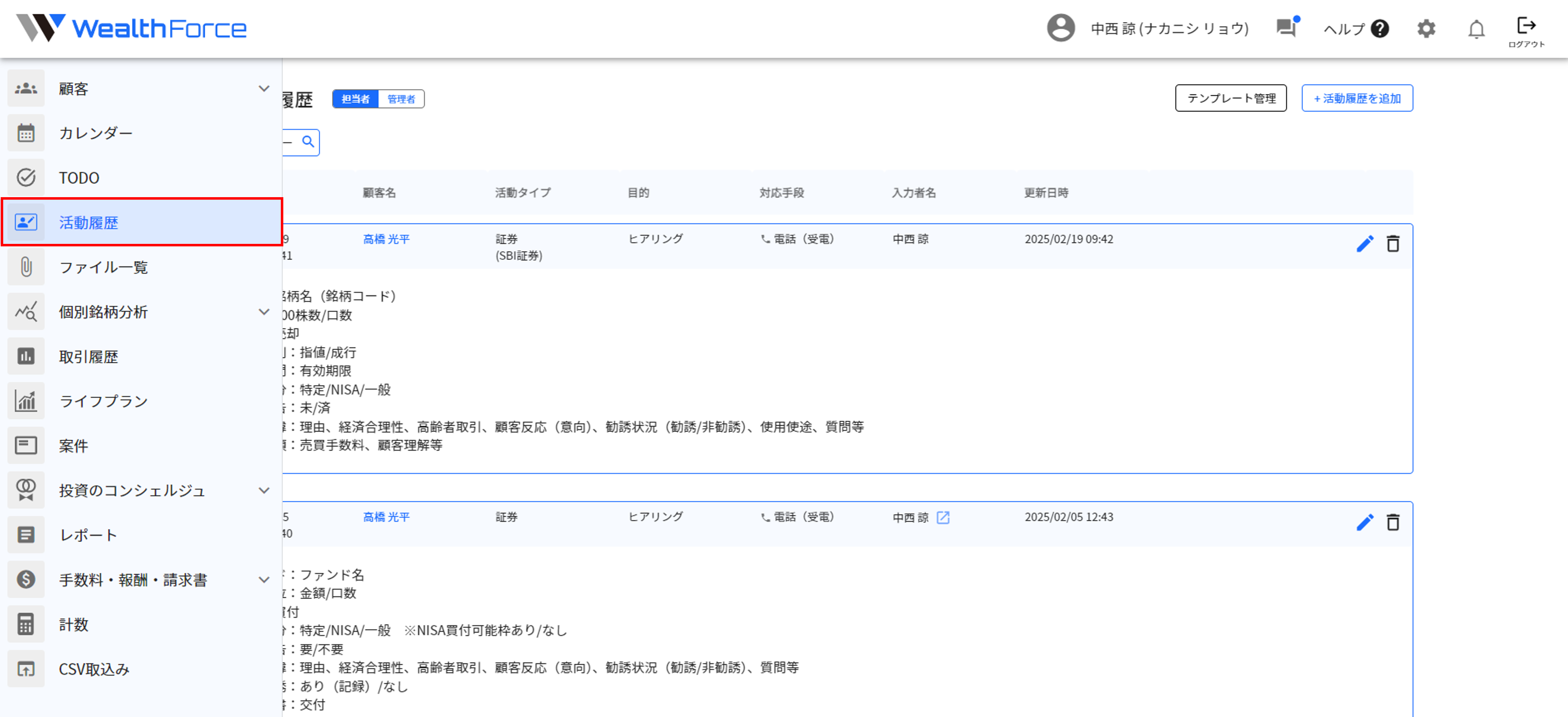Open customer link 高橋 光平 in the first record
Image resolution: width=1568 pixels, height=717 pixels.
(x=386, y=239)
